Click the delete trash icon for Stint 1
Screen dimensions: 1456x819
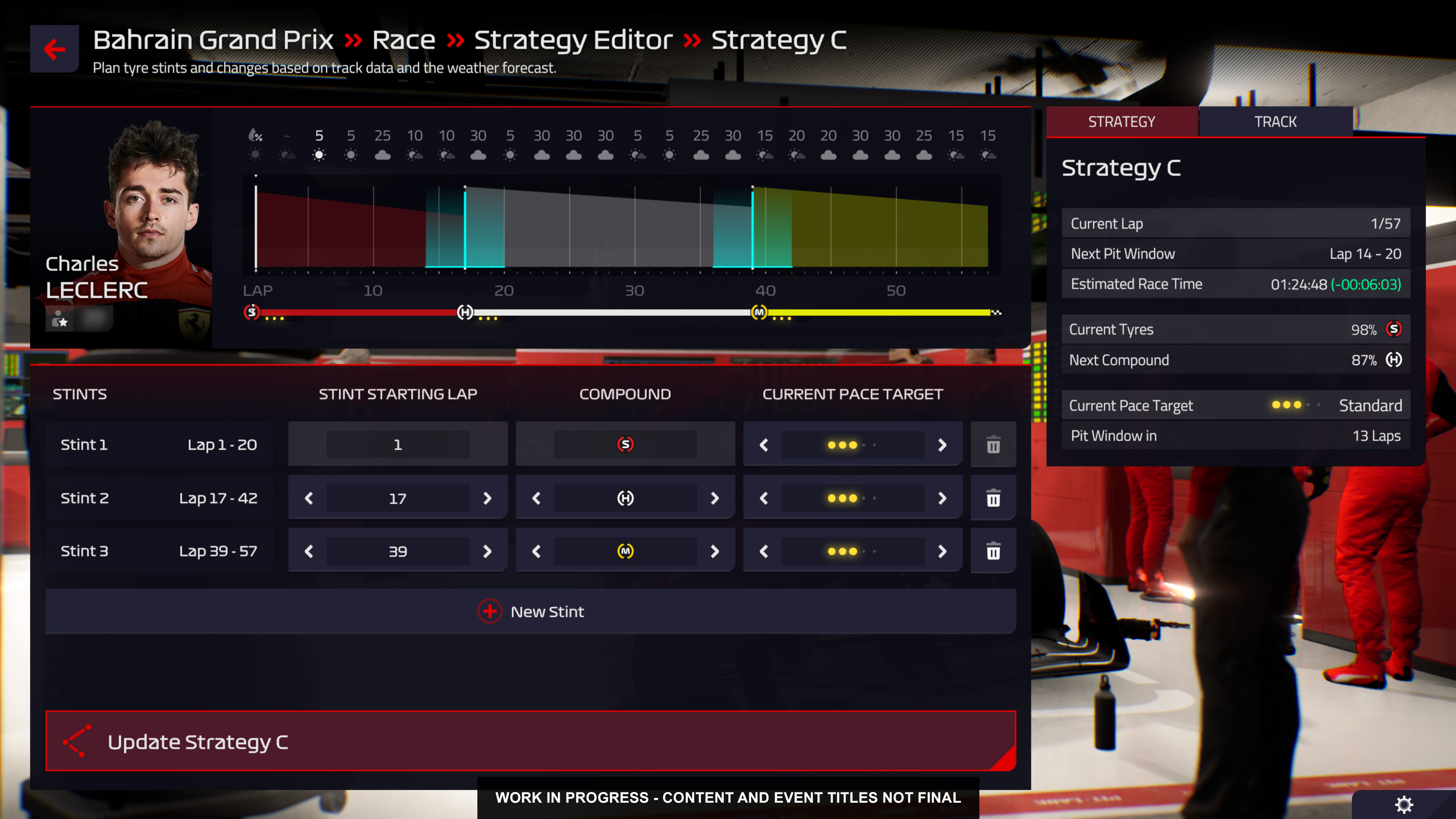992,444
